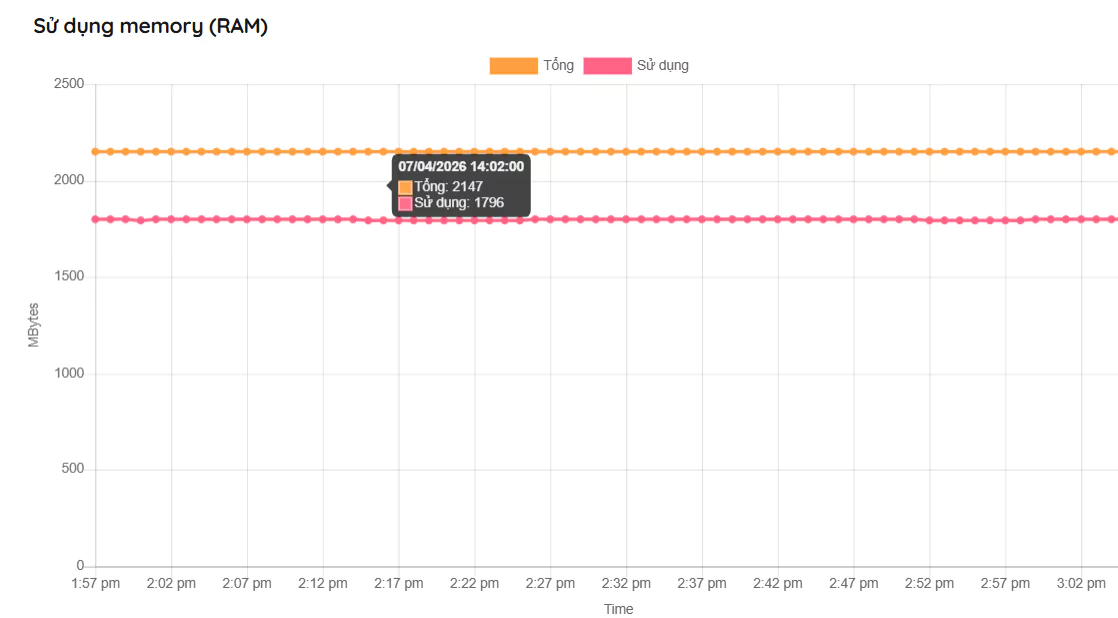1118x618 pixels.
Task: Select the leftmost orange Tổng data point
Action: tap(96, 152)
